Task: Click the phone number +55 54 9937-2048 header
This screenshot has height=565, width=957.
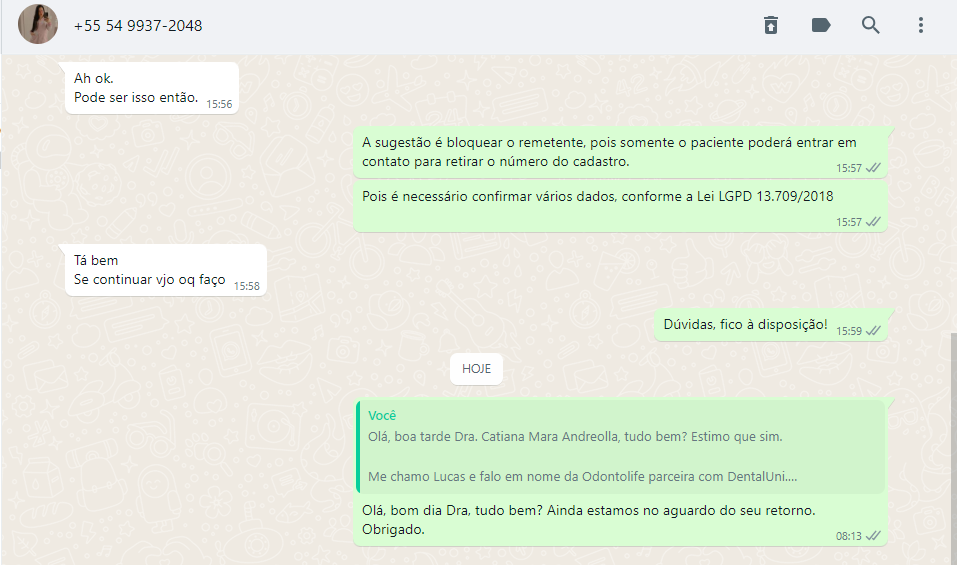Action: pos(138,26)
